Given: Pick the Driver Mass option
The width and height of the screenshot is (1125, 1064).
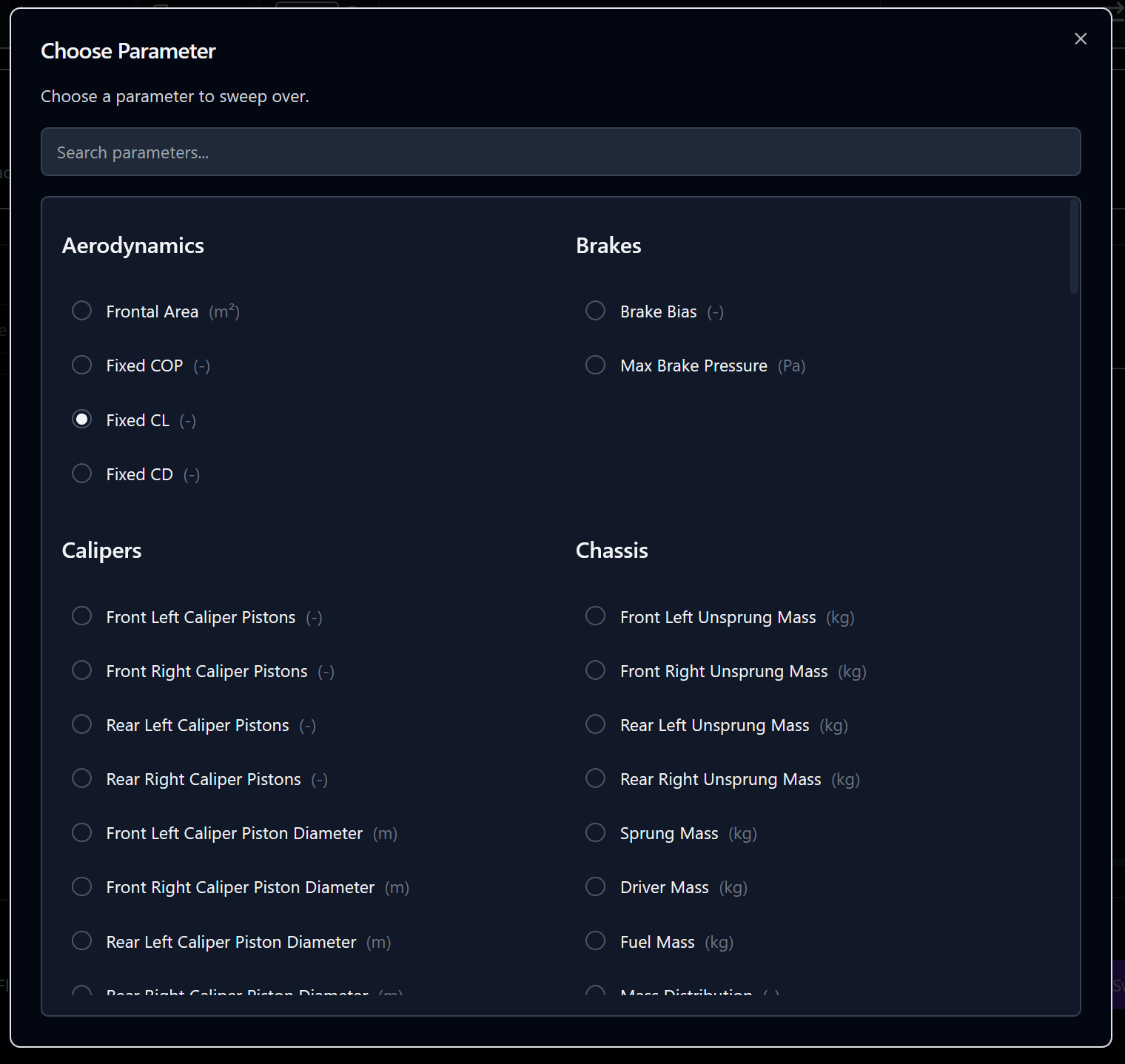Looking at the screenshot, I should [x=596, y=887].
